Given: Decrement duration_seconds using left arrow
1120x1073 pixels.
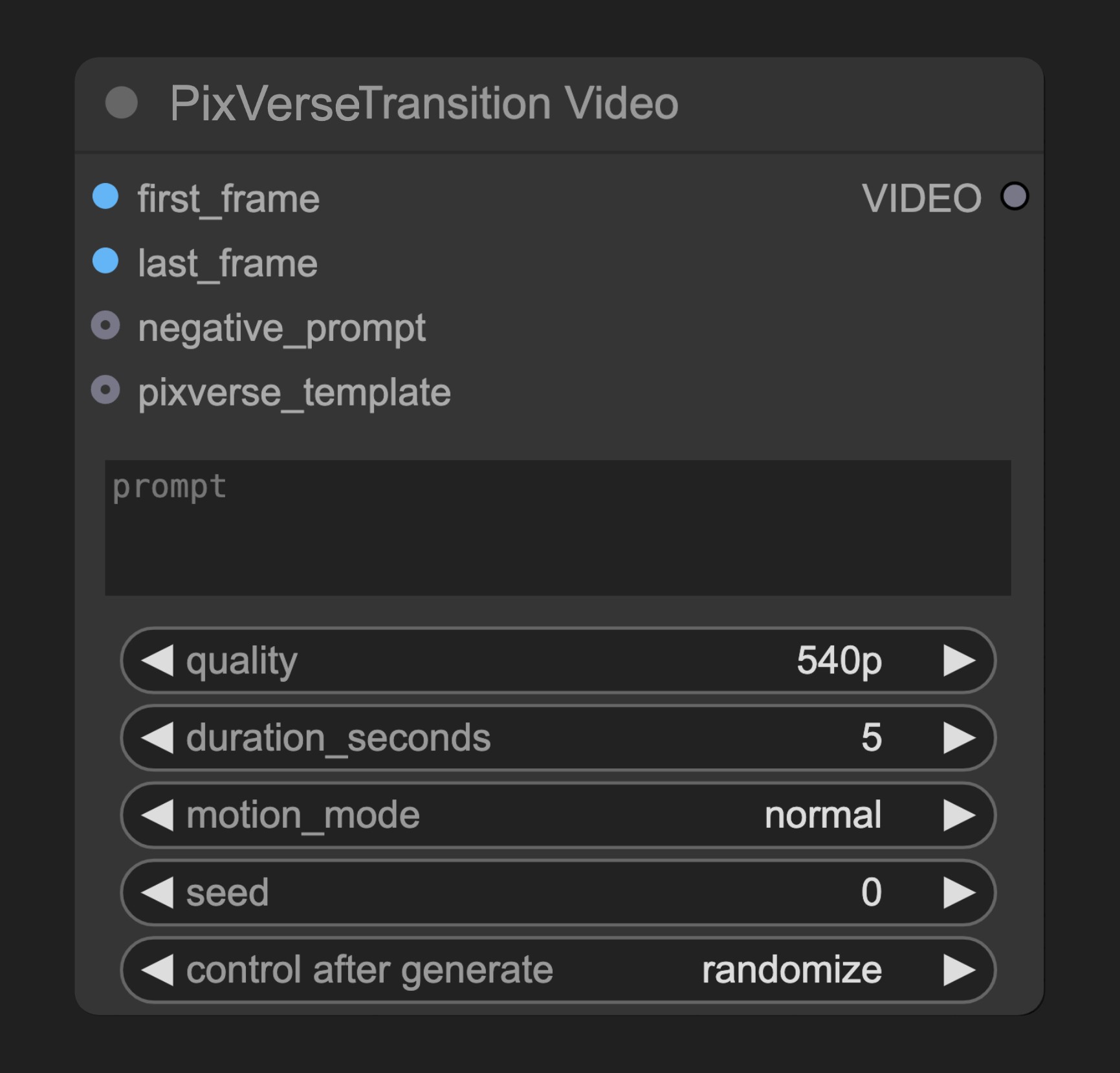Looking at the screenshot, I should (157, 738).
